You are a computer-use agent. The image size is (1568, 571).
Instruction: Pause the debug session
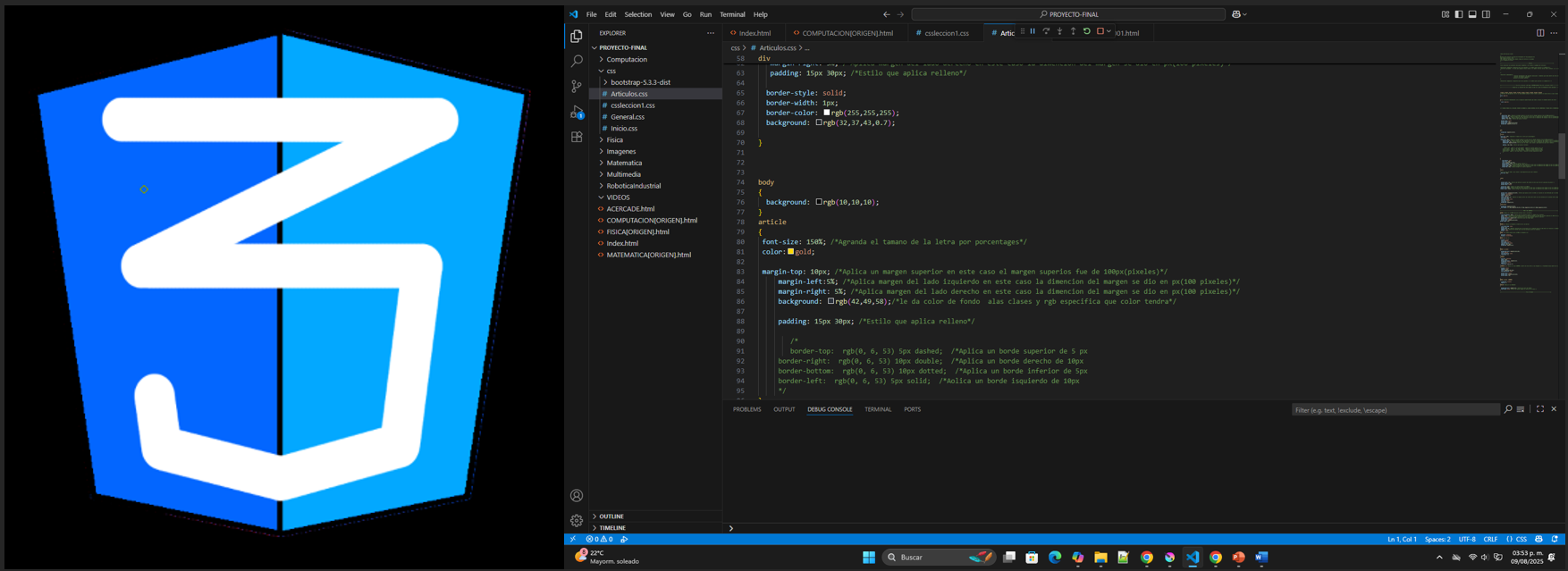point(1033,32)
